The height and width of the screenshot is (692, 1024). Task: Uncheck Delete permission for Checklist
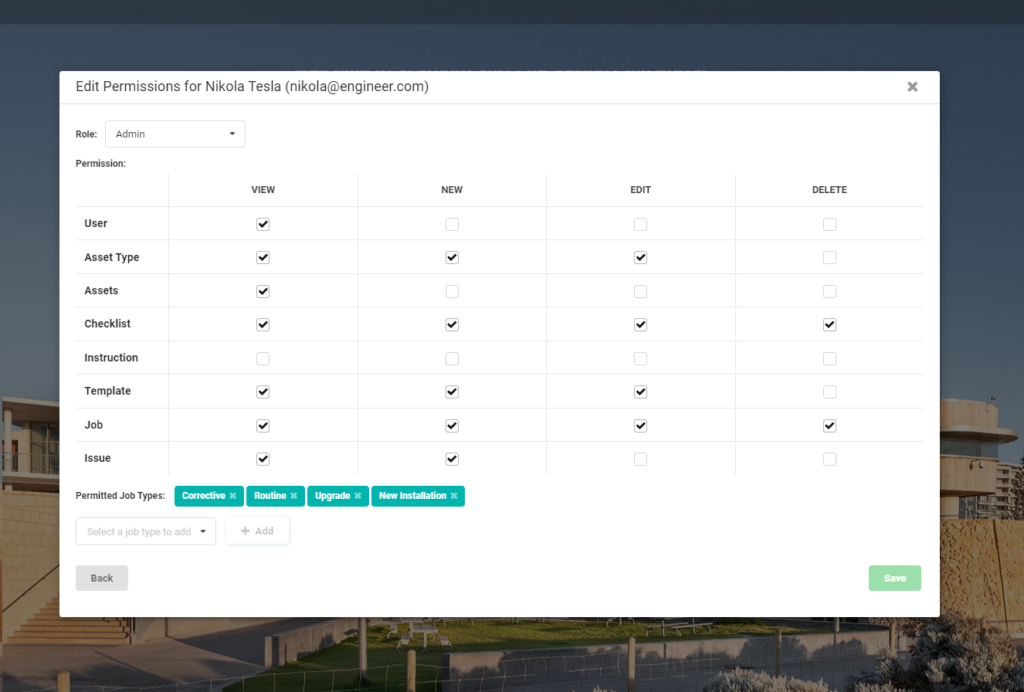[x=829, y=325]
